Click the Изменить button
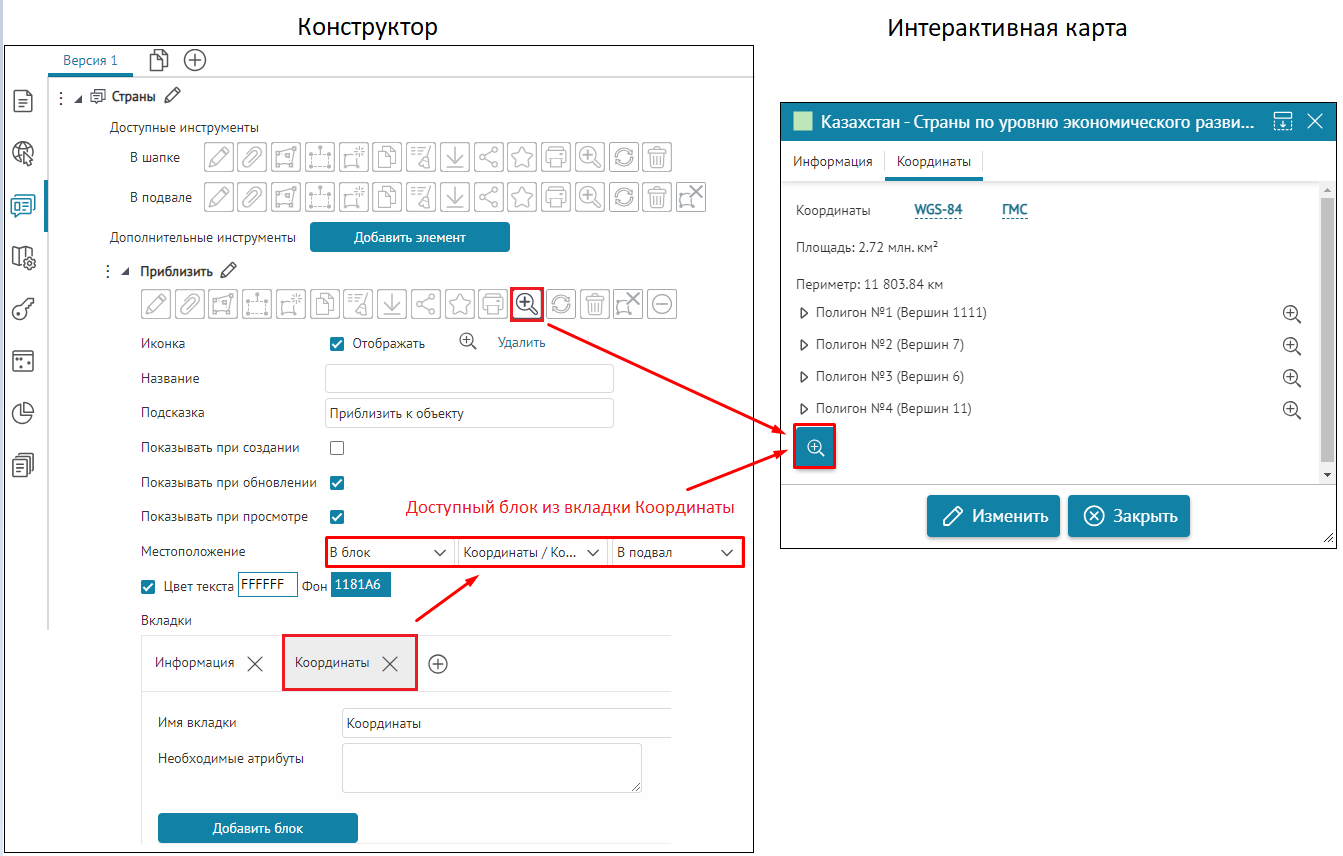Image resolution: width=1343 pixels, height=856 pixels. 992,516
